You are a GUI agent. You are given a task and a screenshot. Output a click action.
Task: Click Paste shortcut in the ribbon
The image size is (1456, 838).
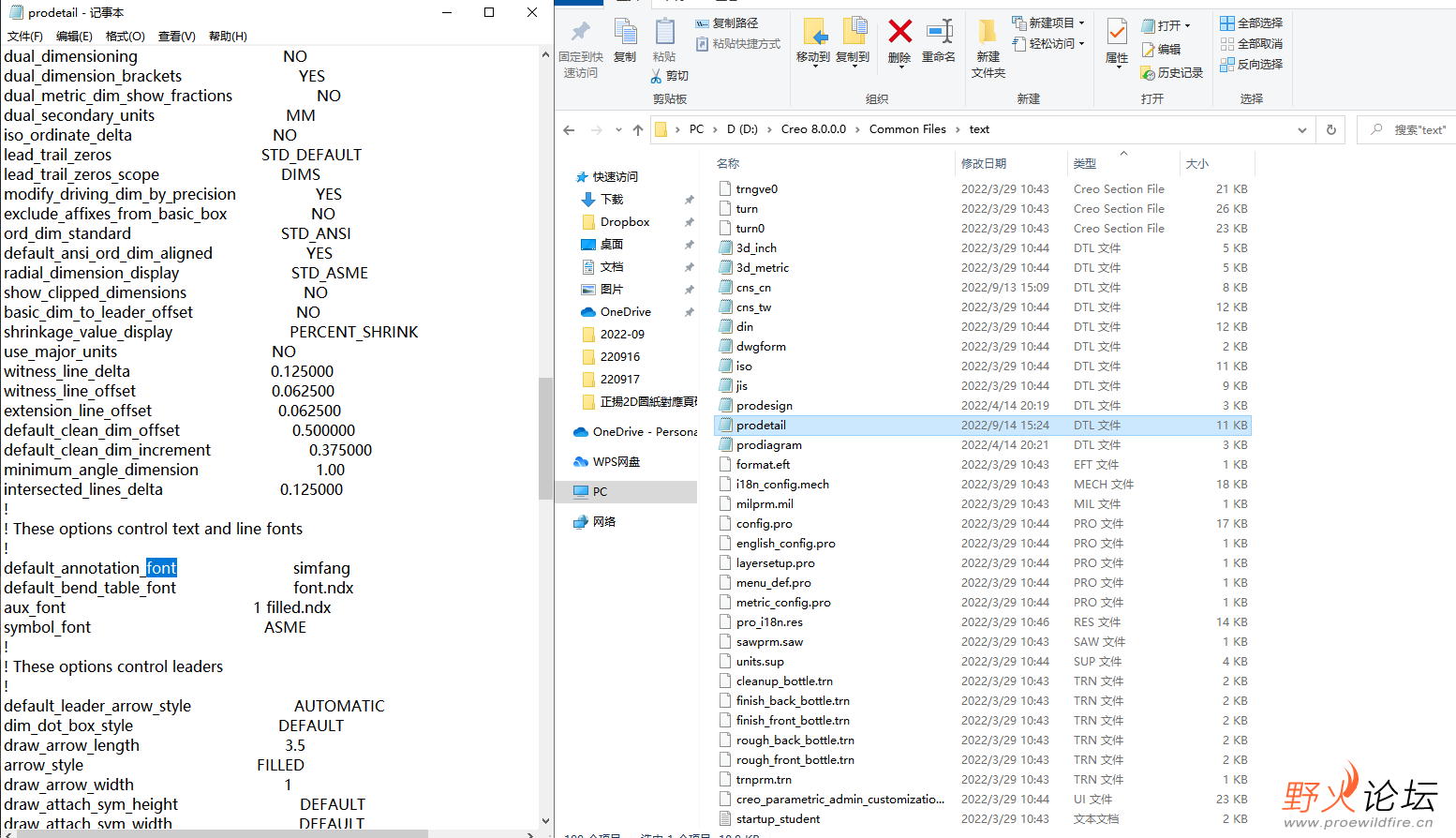(738, 44)
